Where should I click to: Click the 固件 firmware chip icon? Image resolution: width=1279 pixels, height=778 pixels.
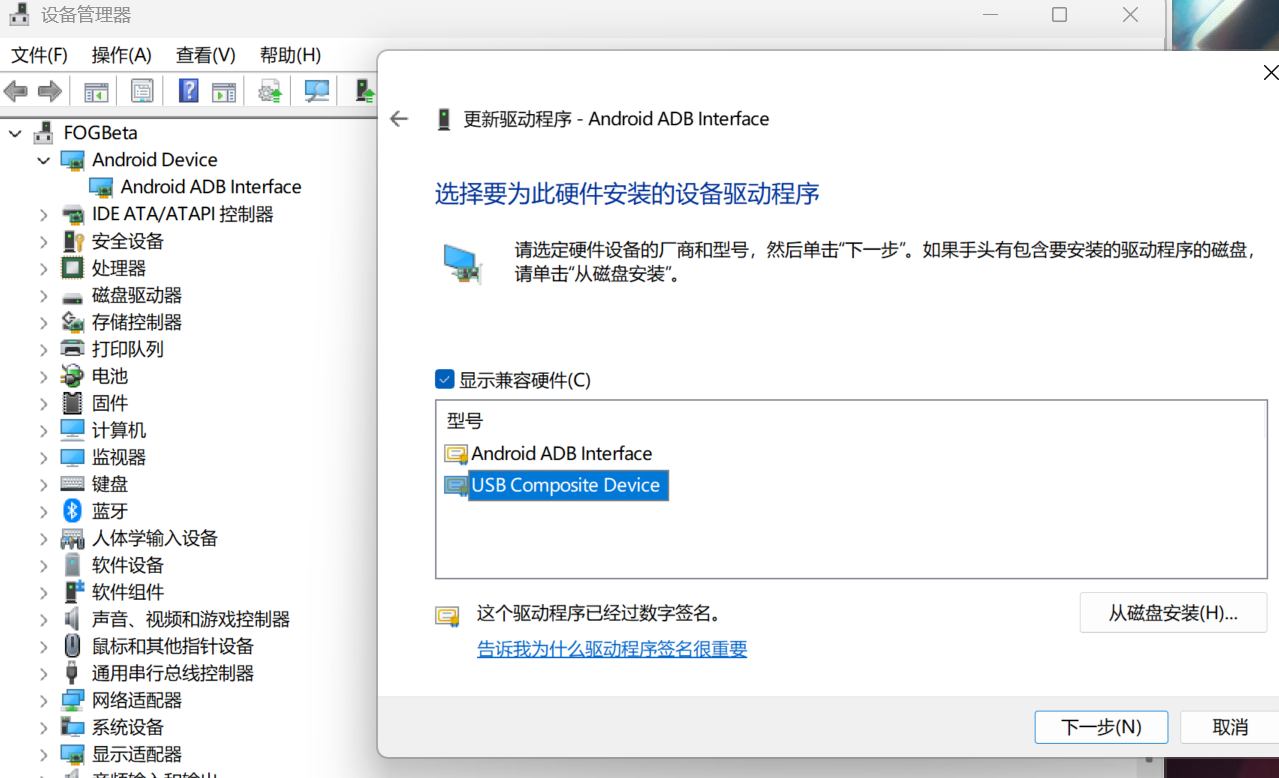(72, 403)
